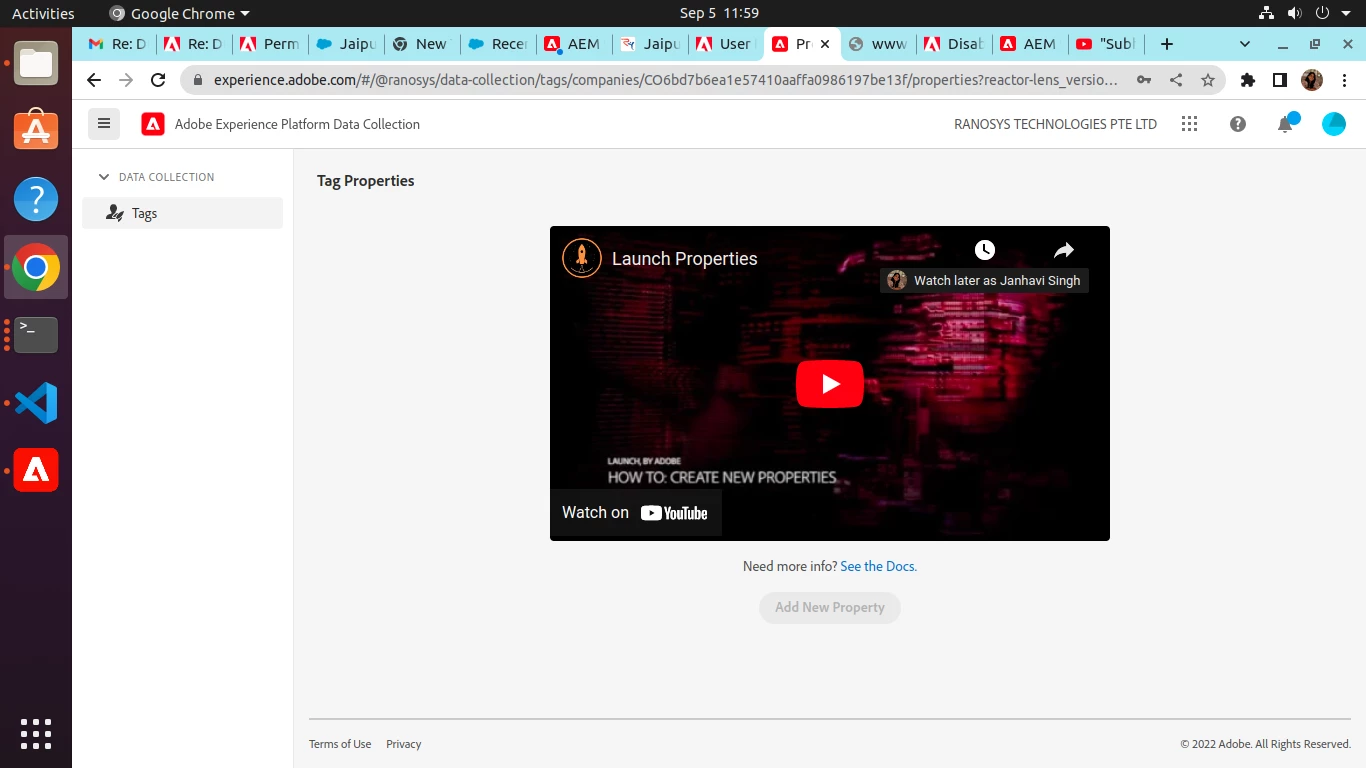1366x768 pixels.
Task: Show Applications grid in dock
Action: coord(36,733)
